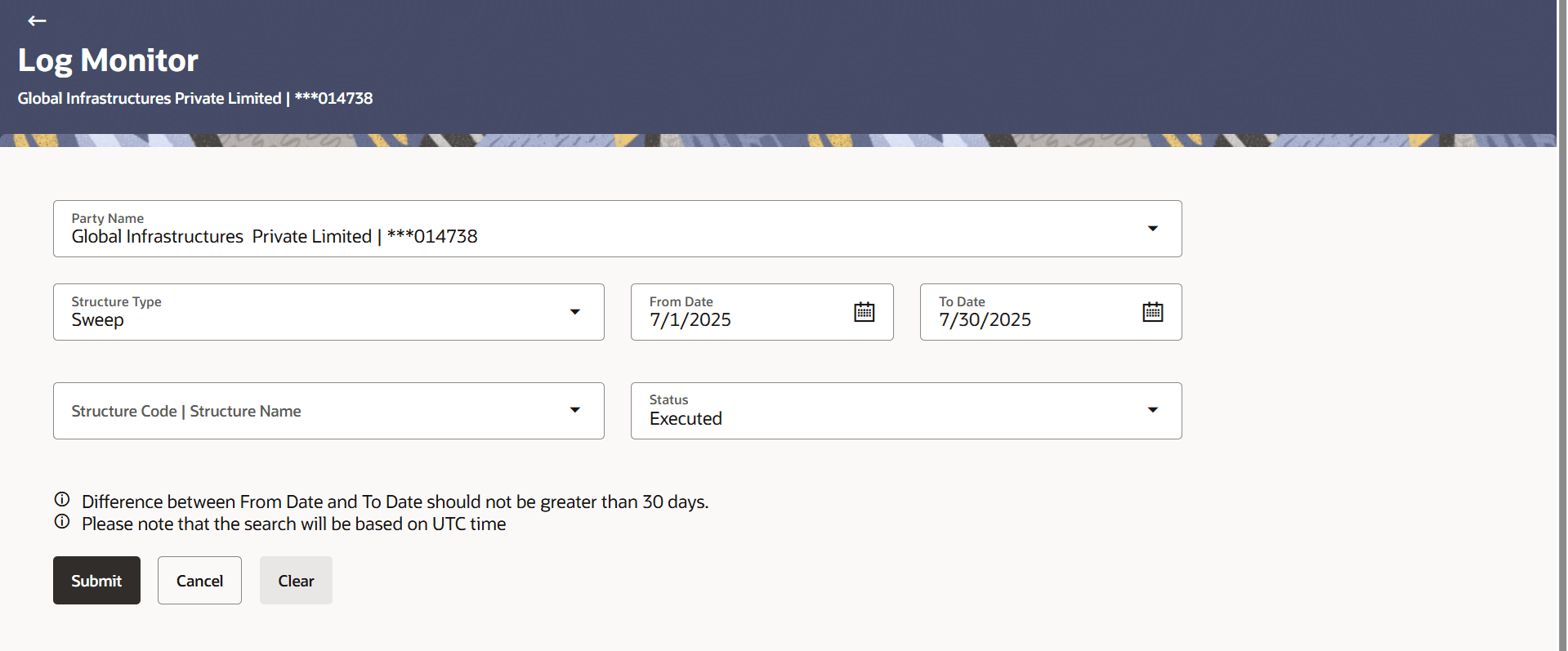This screenshot has height=651, width=1568.
Task: Go back using the header arrow
Action: (x=37, y=20)
